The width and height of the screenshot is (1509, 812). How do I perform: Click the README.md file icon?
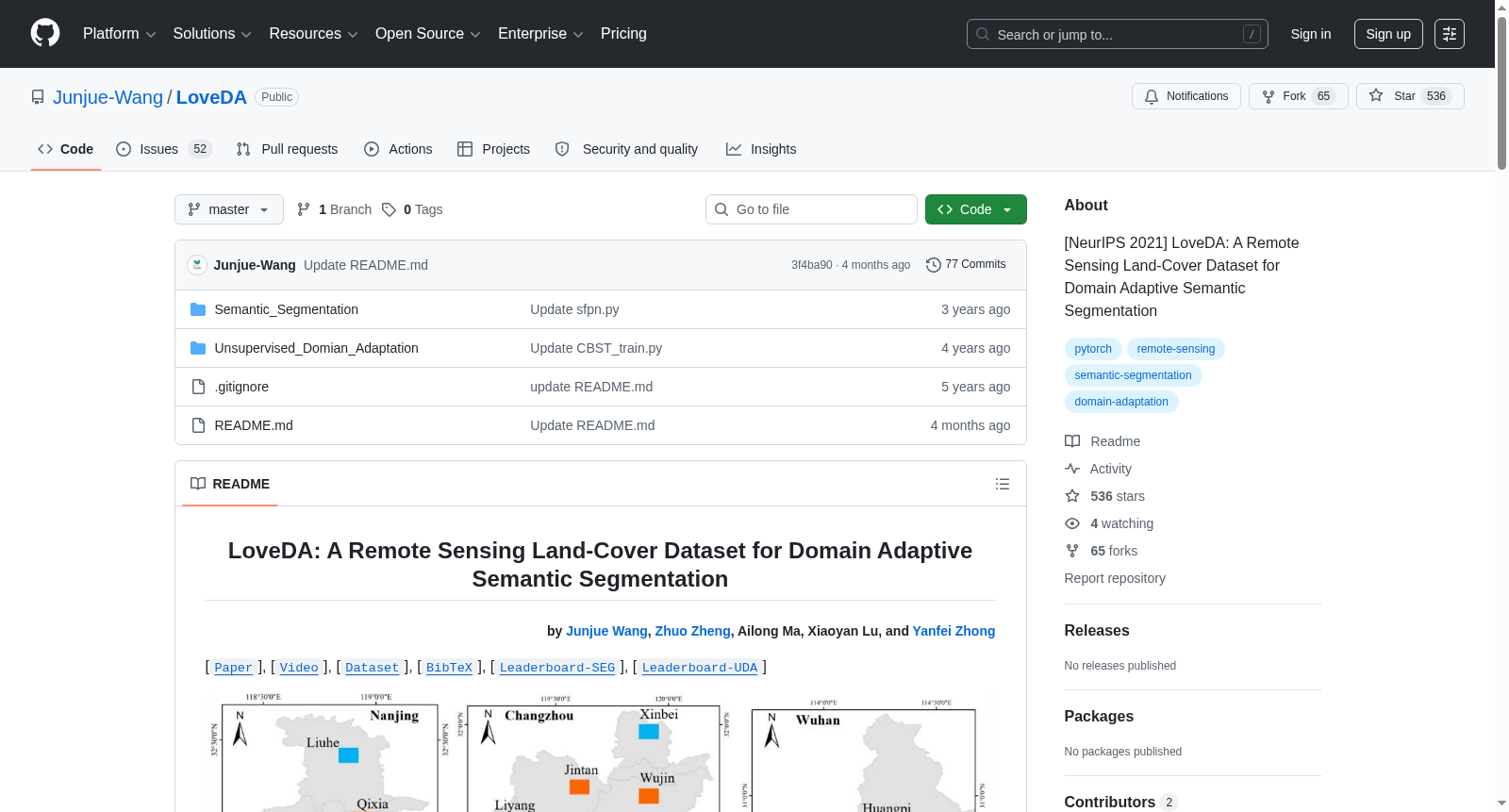coord(198,425)
